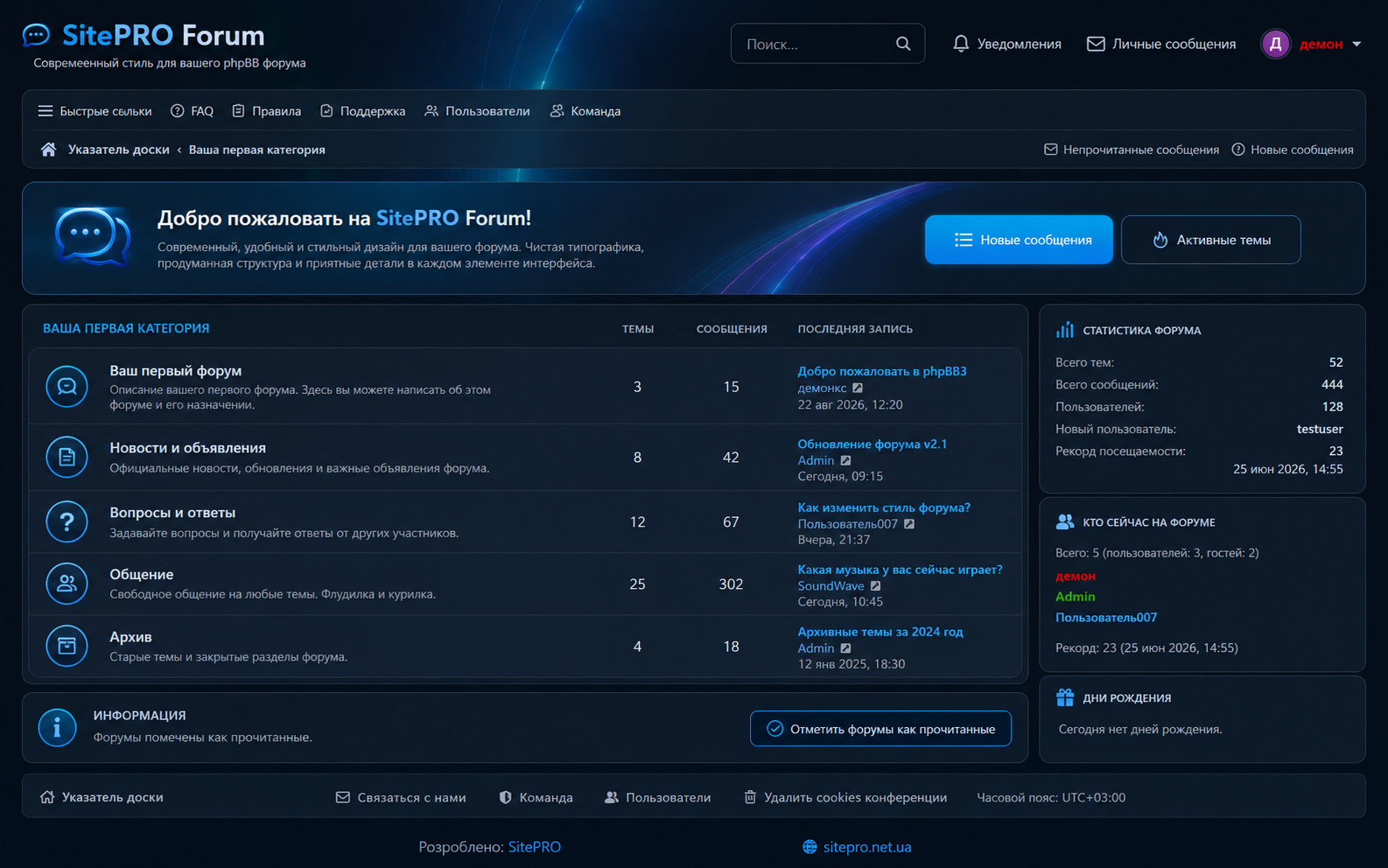Click the shield icon beside footer Команда
The height and width of the screenshot is (868, 1388).
[x=505, y=797]
